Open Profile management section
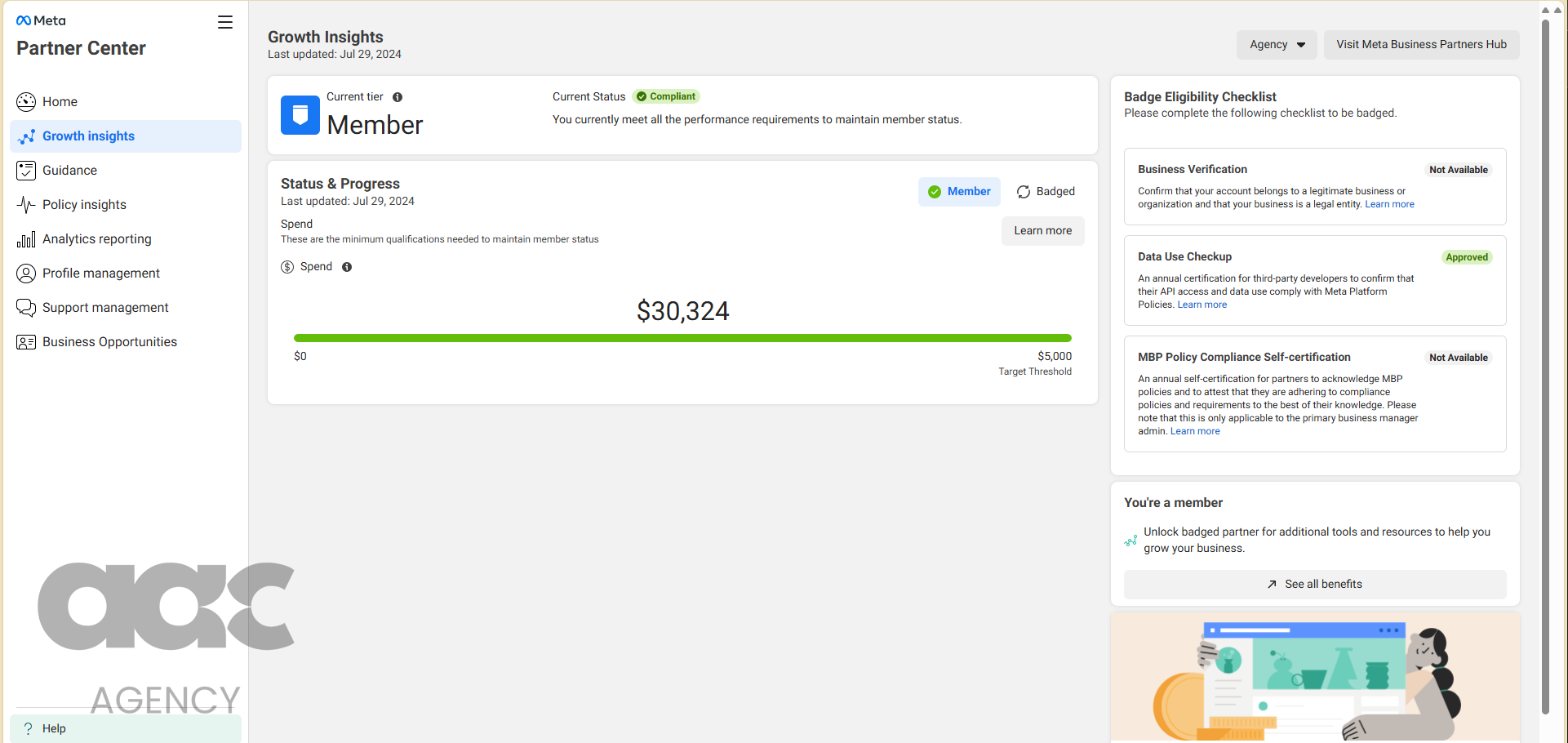This screenshot has width=1568, height=743. click(126, 274)
